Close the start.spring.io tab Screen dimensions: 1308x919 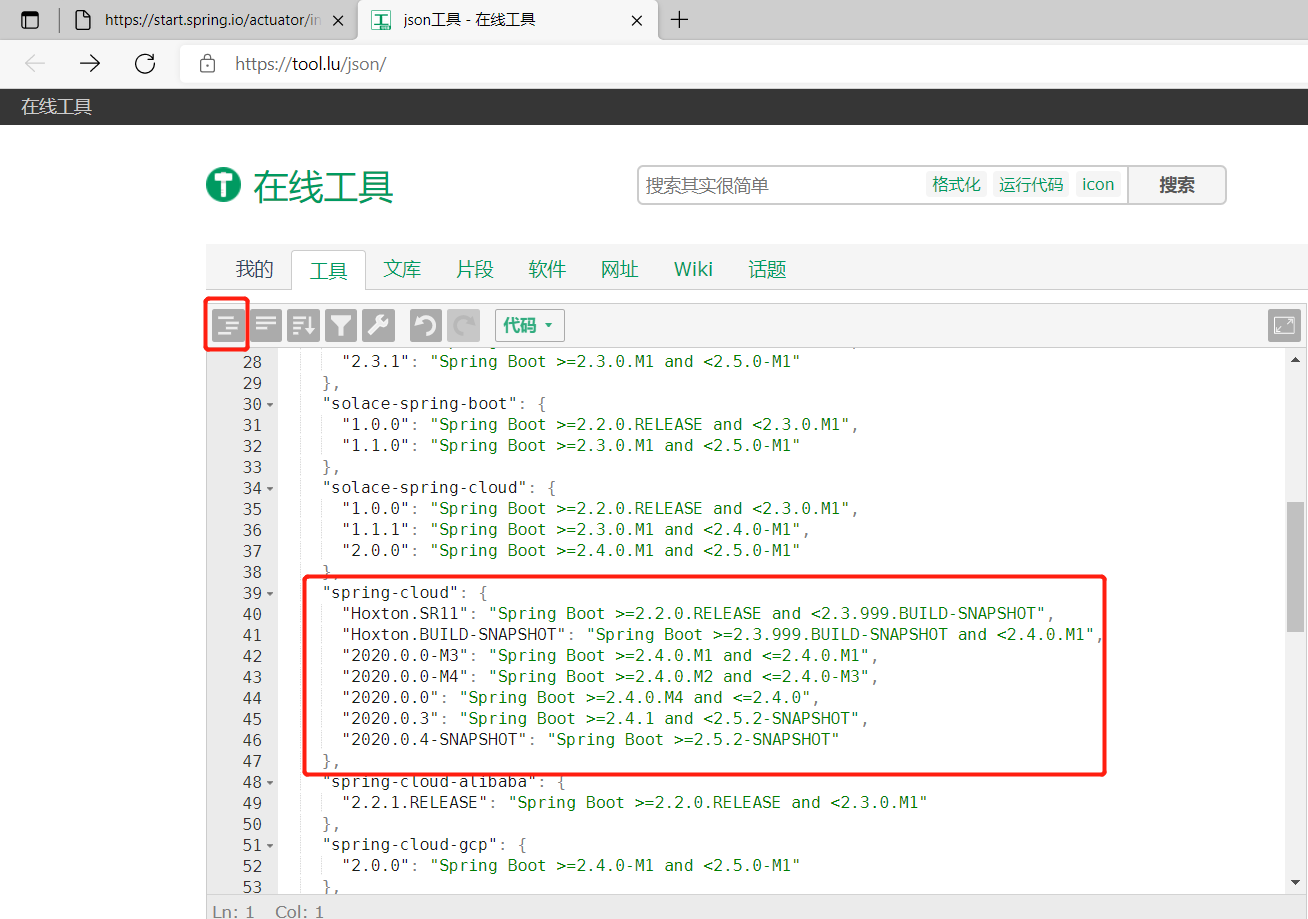338,20
